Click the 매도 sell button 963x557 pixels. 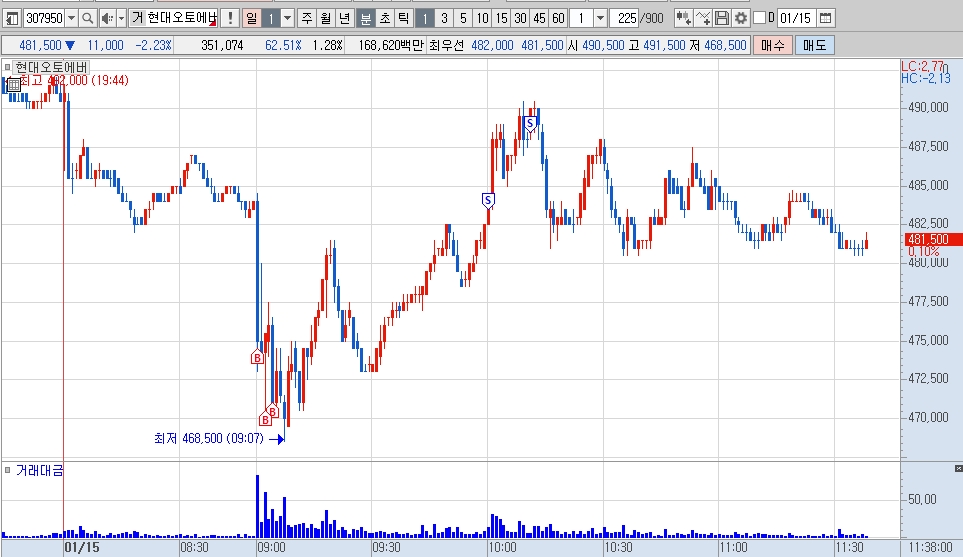tap(814, 45)
